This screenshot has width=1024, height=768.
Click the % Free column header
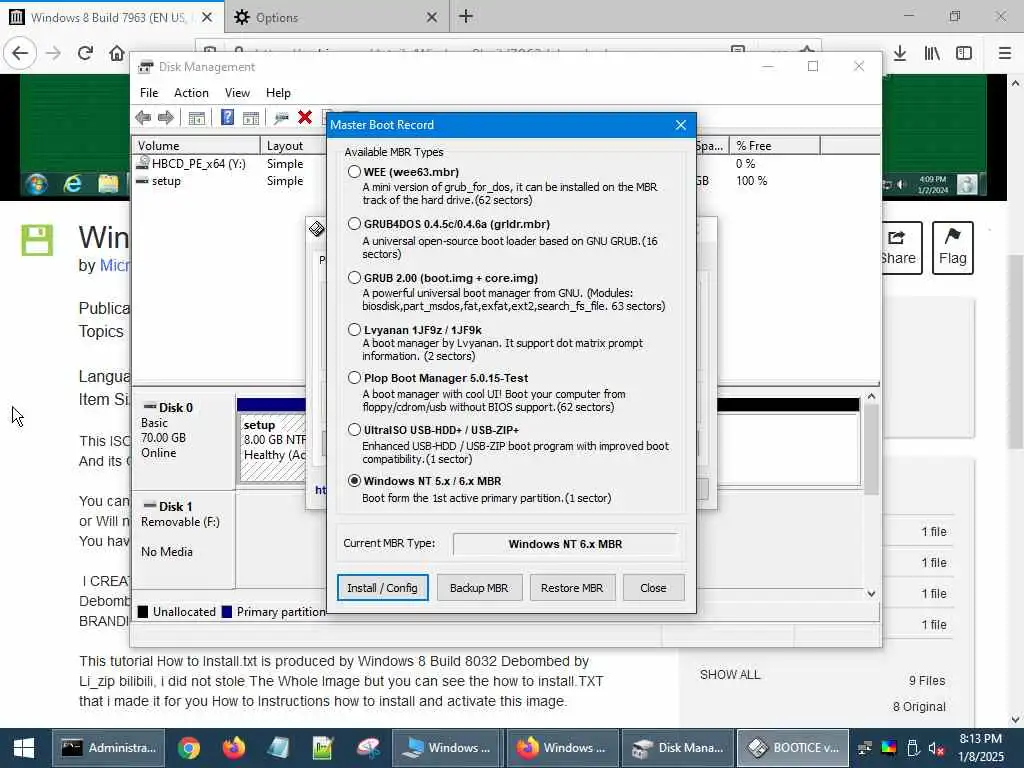[775, 146]
